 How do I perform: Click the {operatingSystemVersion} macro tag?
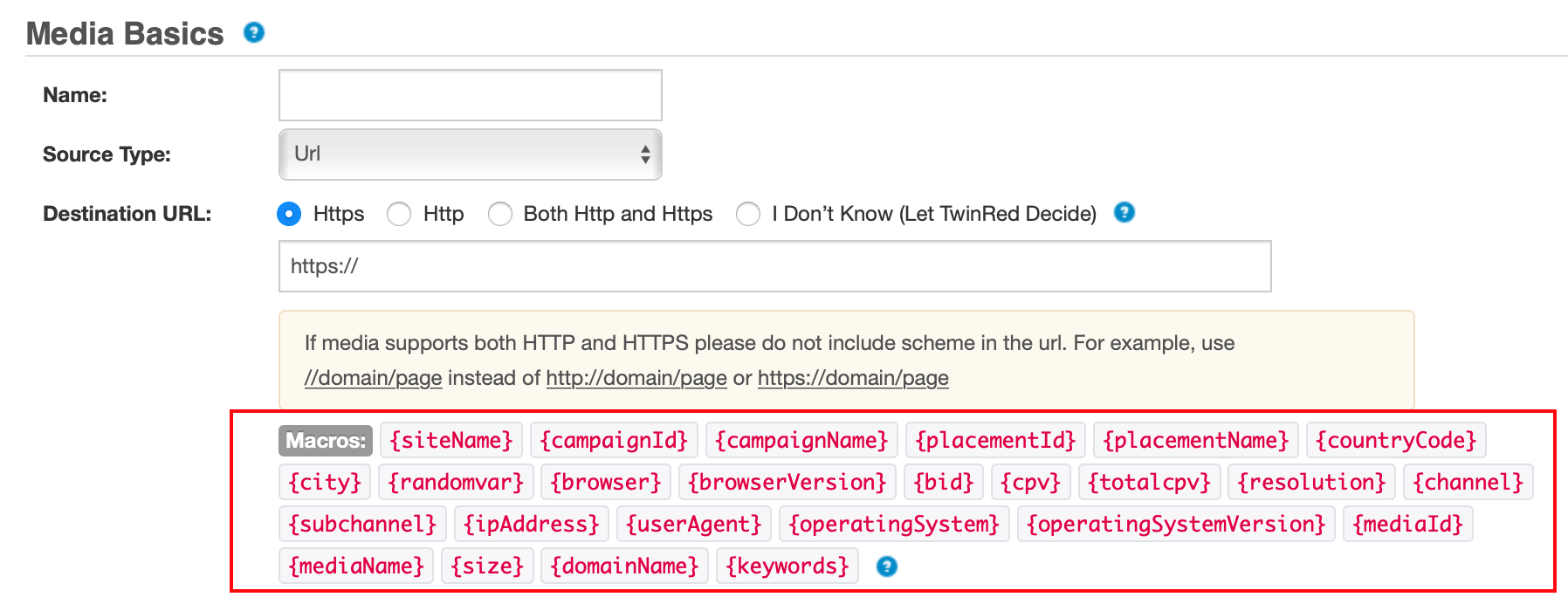tap(1175, 524)
